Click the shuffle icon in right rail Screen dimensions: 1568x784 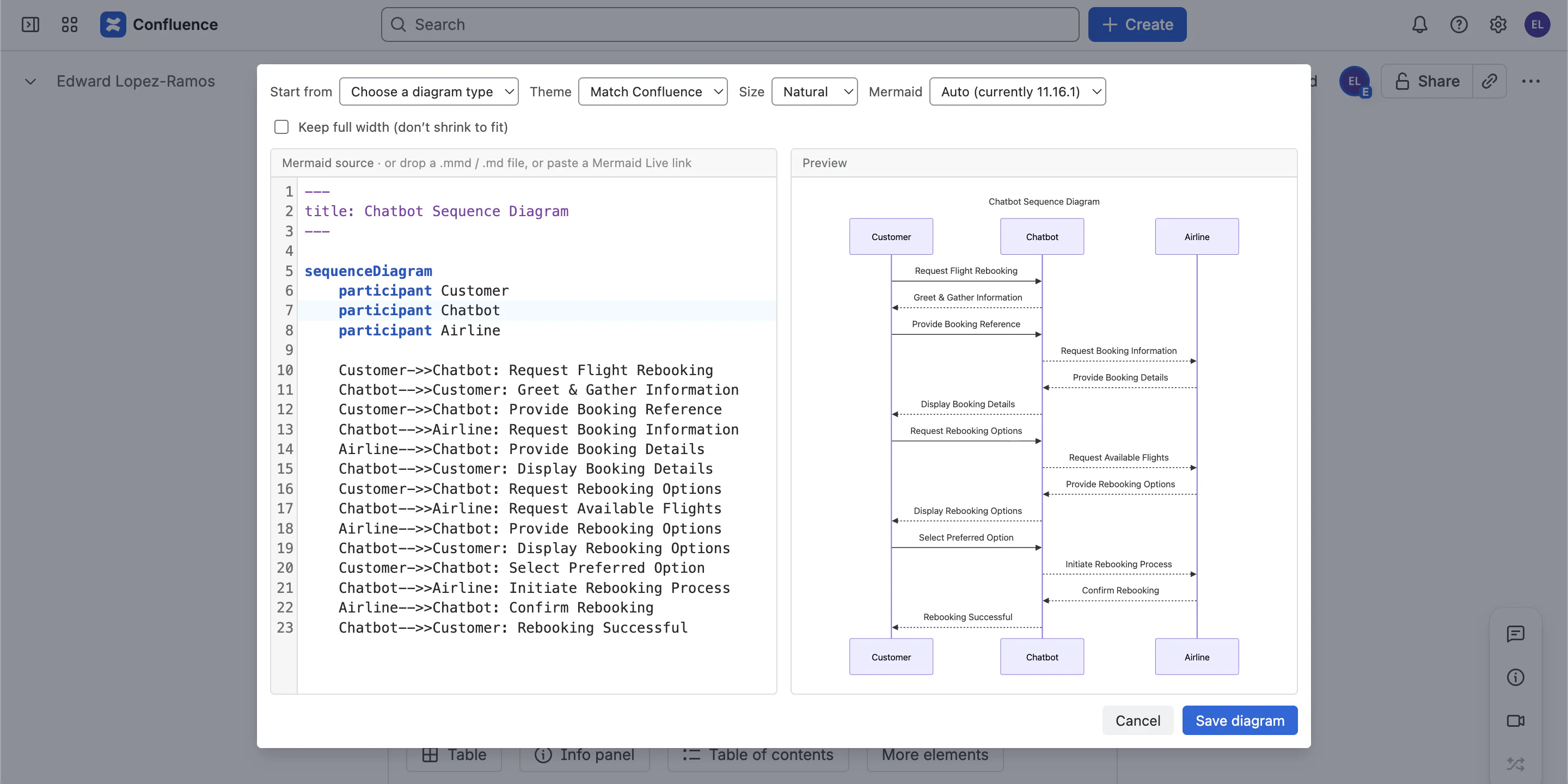pos(1515,763)
